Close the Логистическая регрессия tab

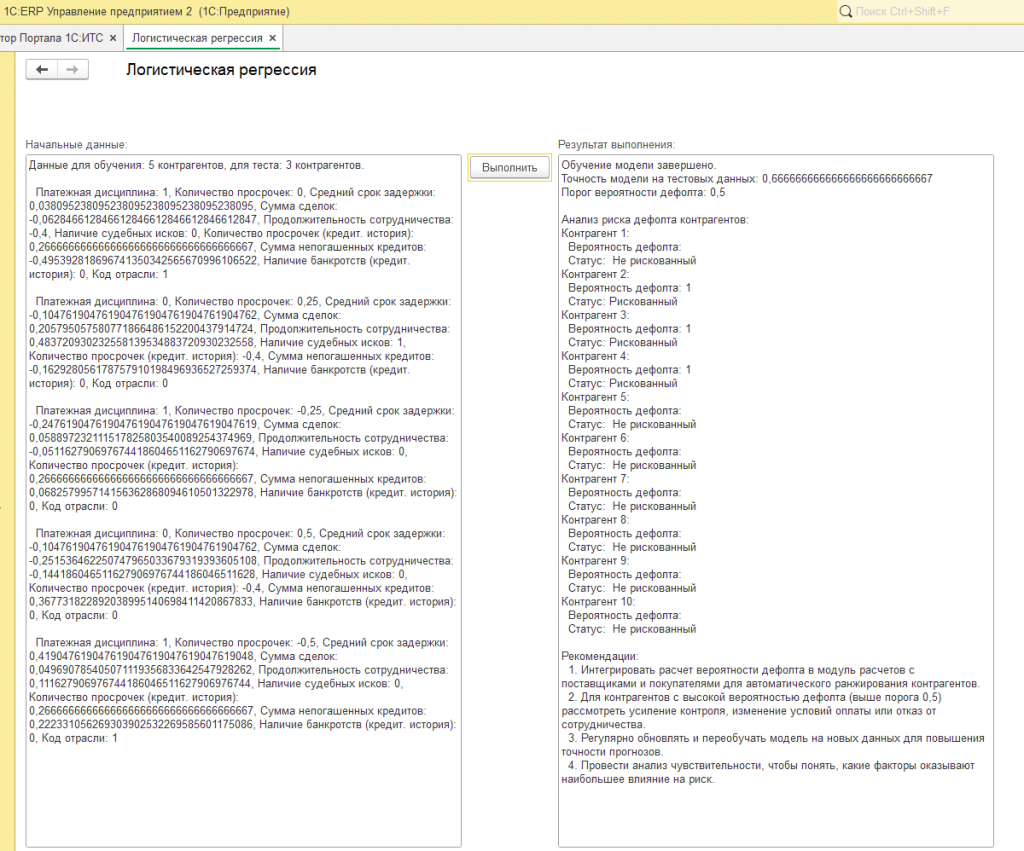coord(273,38)
